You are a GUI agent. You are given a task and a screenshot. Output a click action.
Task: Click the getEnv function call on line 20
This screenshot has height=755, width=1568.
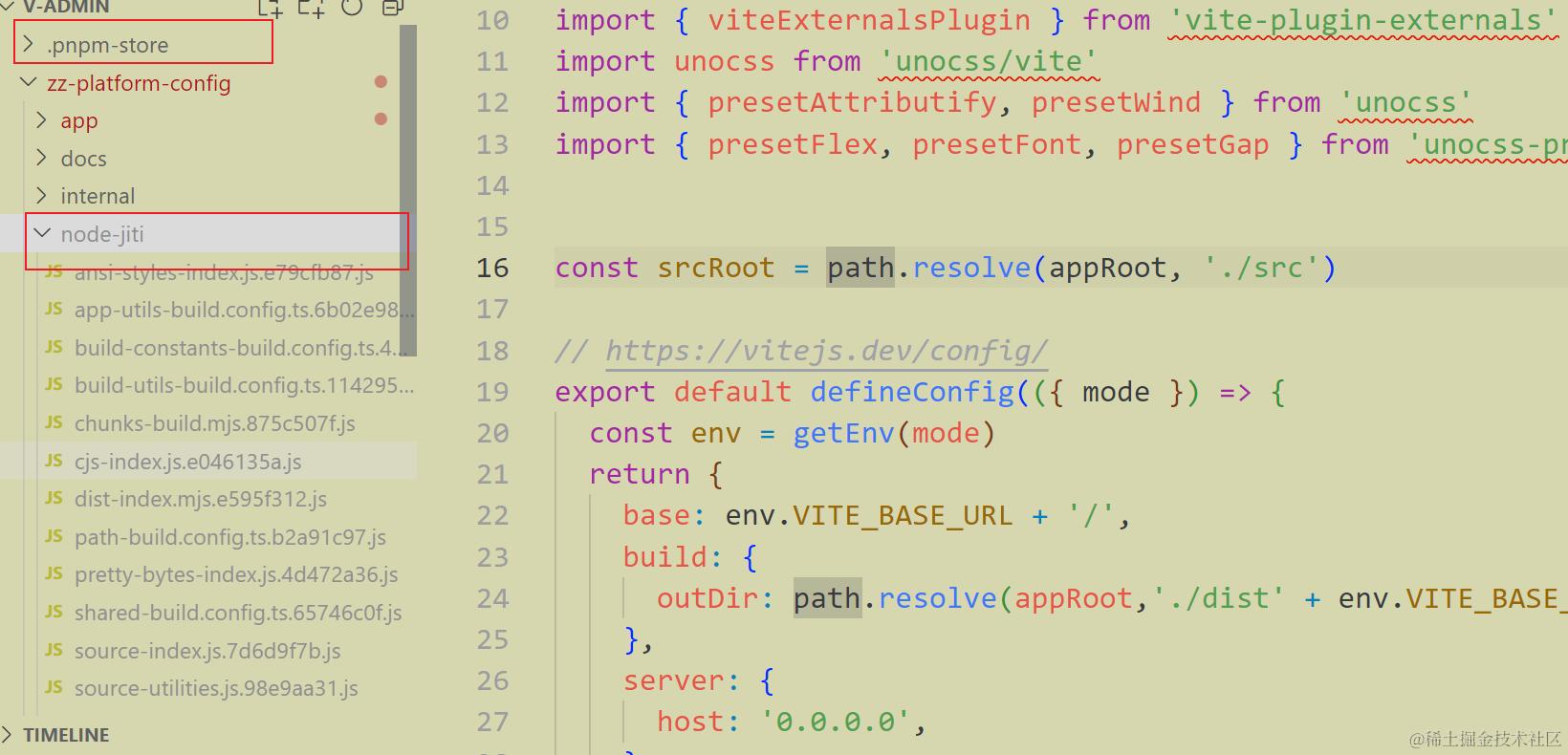point(844,434)
